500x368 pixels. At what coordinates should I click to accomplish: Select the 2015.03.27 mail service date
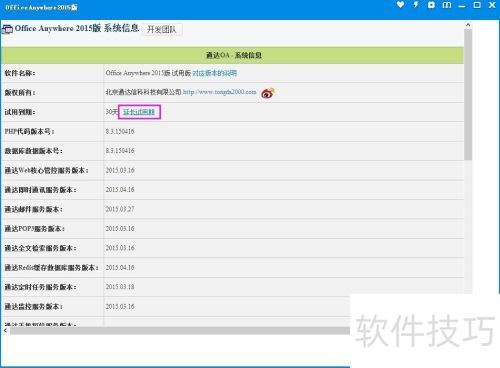tap(120, 209)
